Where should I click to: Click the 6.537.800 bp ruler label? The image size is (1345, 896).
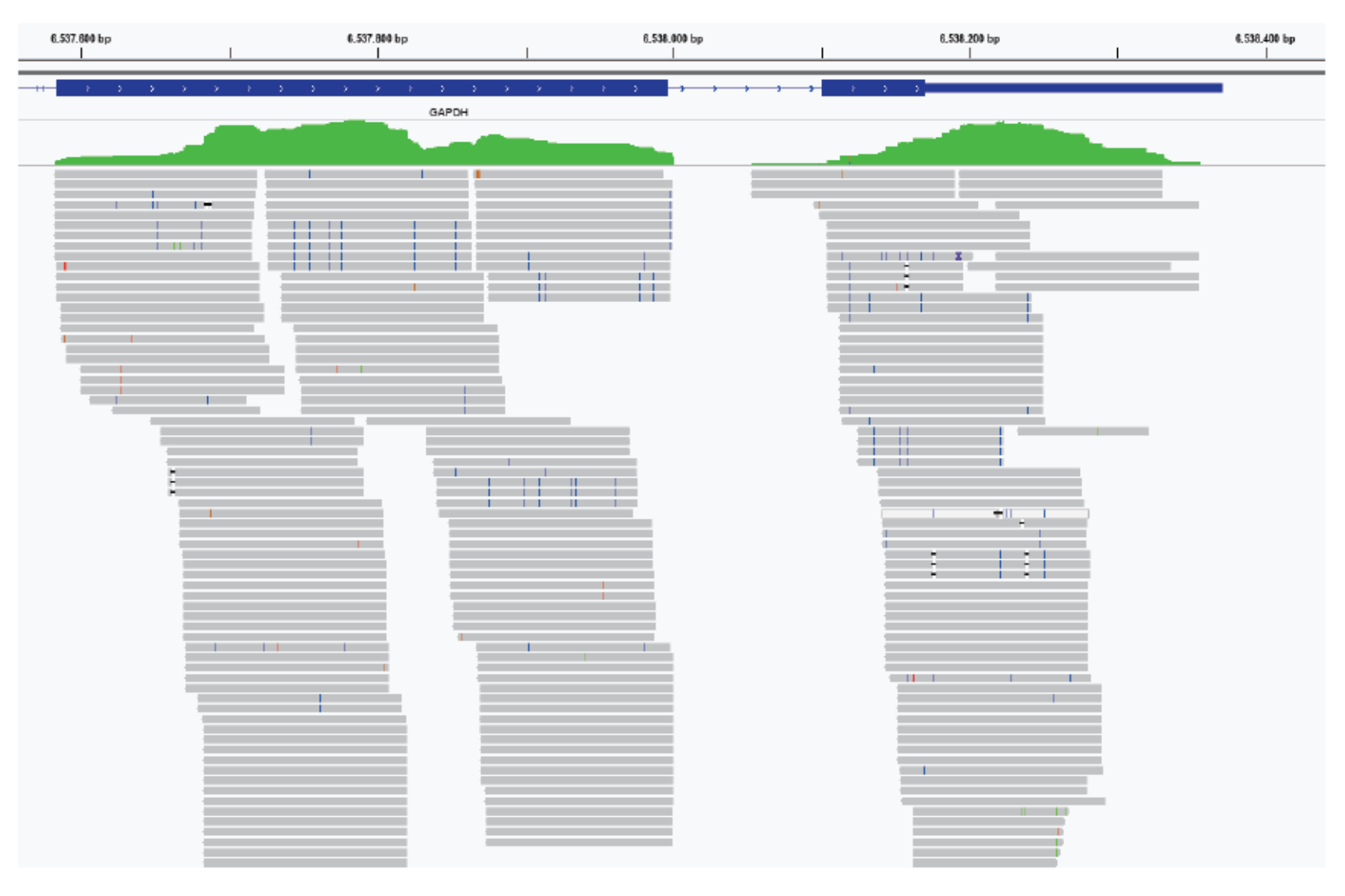pyautogui.click(x=377, y=39)
